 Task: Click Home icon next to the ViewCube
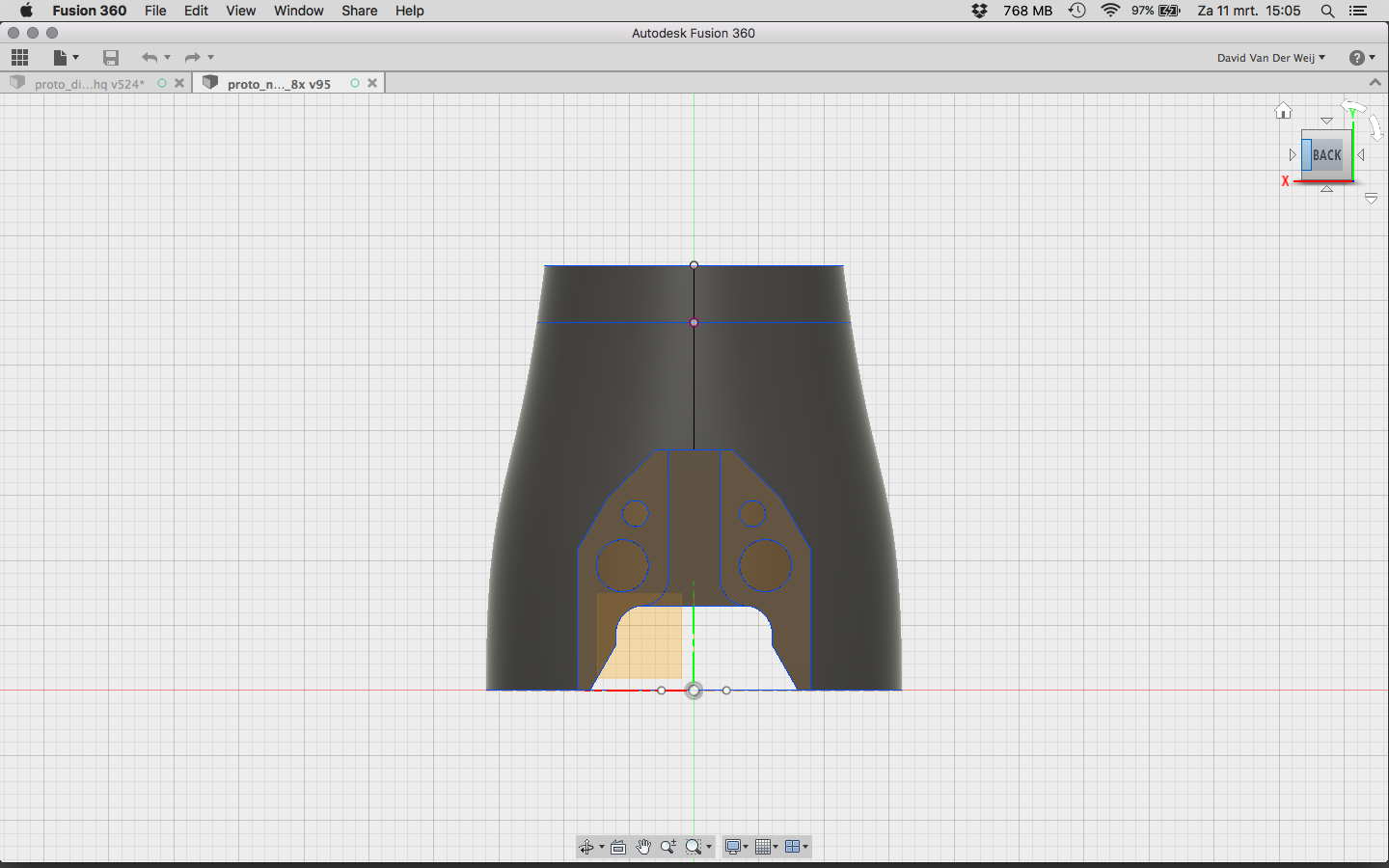pyautogui.click(x=1284, y=111)
